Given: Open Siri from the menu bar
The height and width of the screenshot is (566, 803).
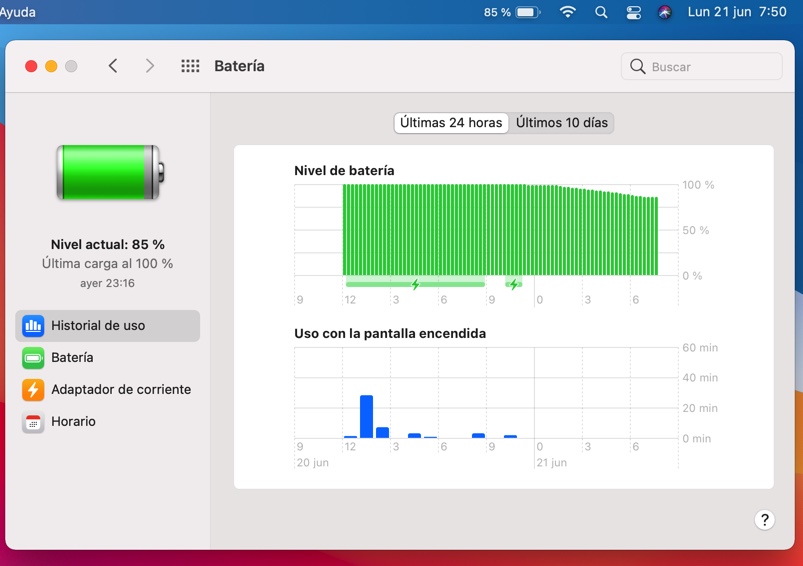Looking at the screenshot, I should [x=665, y=13].
